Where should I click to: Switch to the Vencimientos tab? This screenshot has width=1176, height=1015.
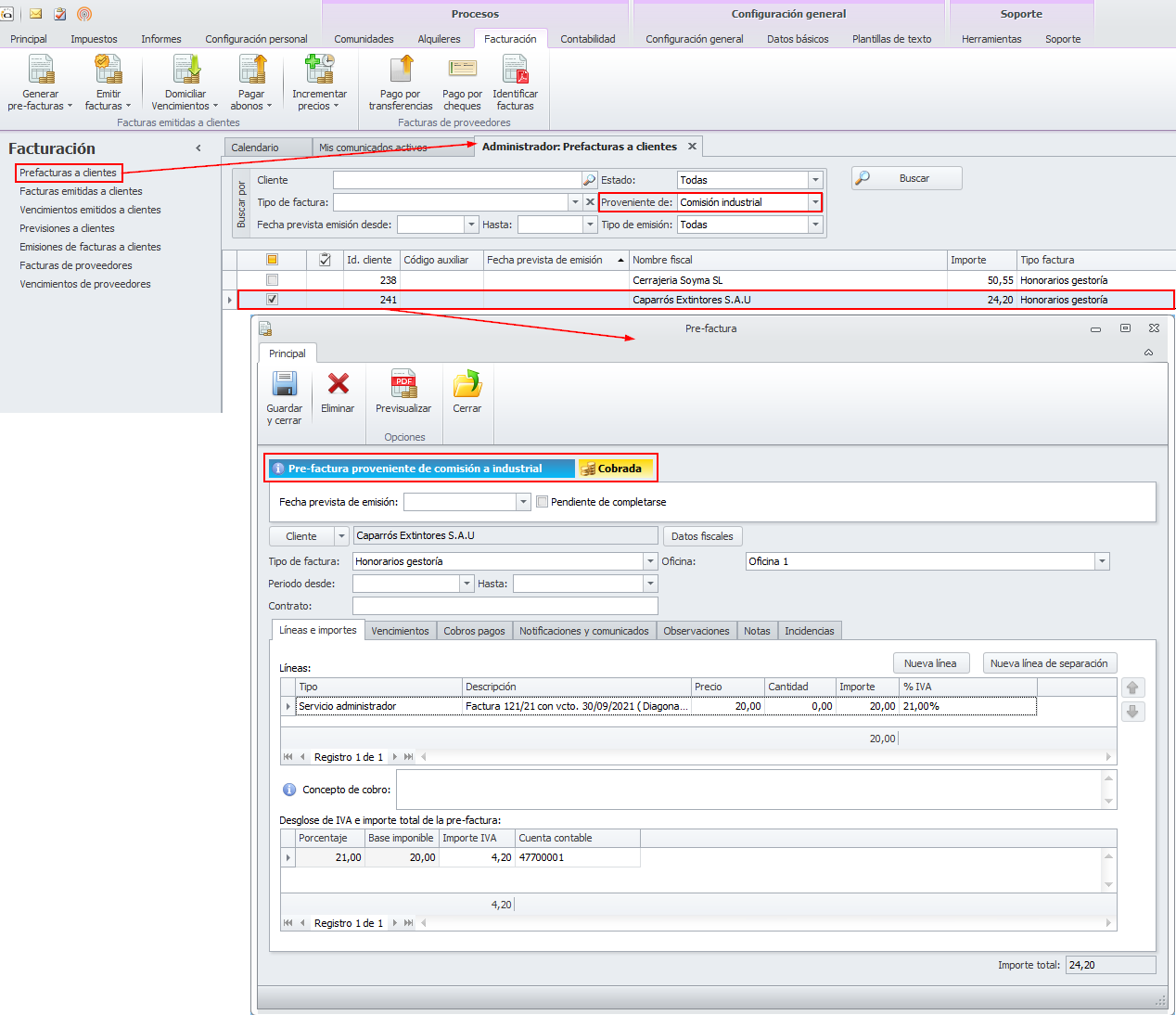tap(400, 631)
